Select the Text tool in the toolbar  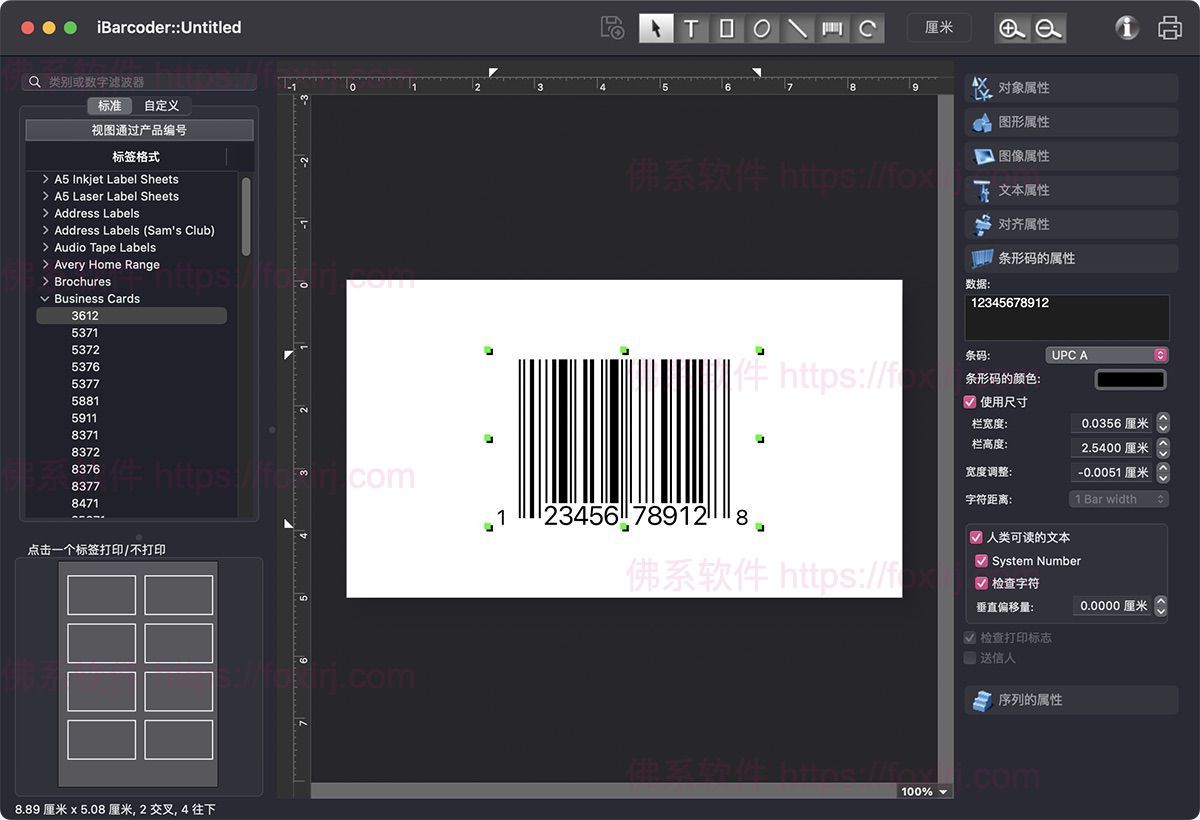click(691, 27)
